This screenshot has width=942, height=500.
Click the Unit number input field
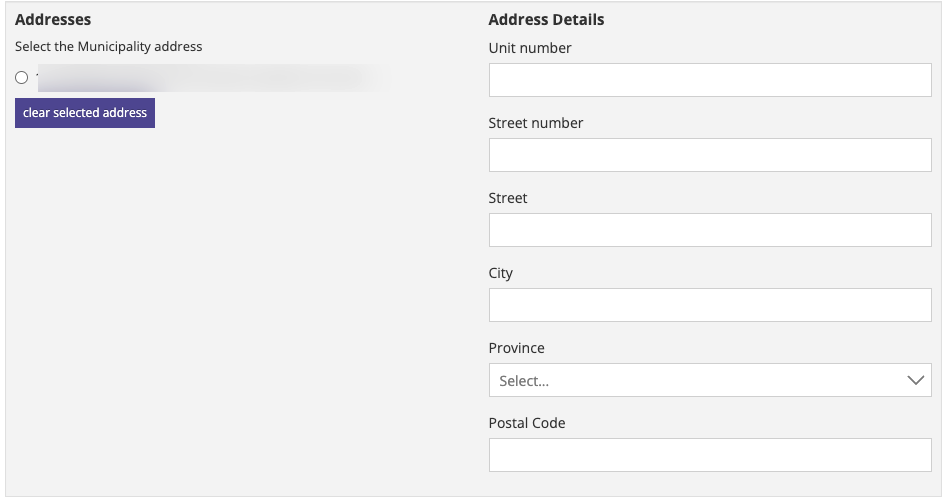709,81
